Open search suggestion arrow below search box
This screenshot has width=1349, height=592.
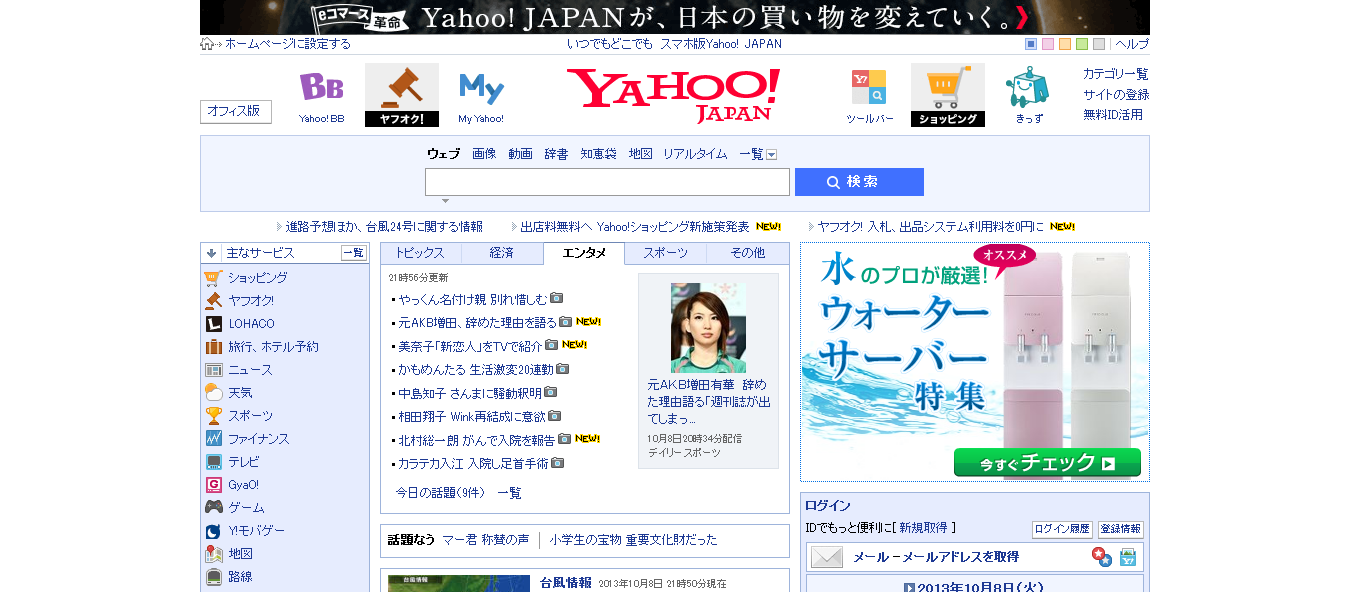[x=445, y=201]
